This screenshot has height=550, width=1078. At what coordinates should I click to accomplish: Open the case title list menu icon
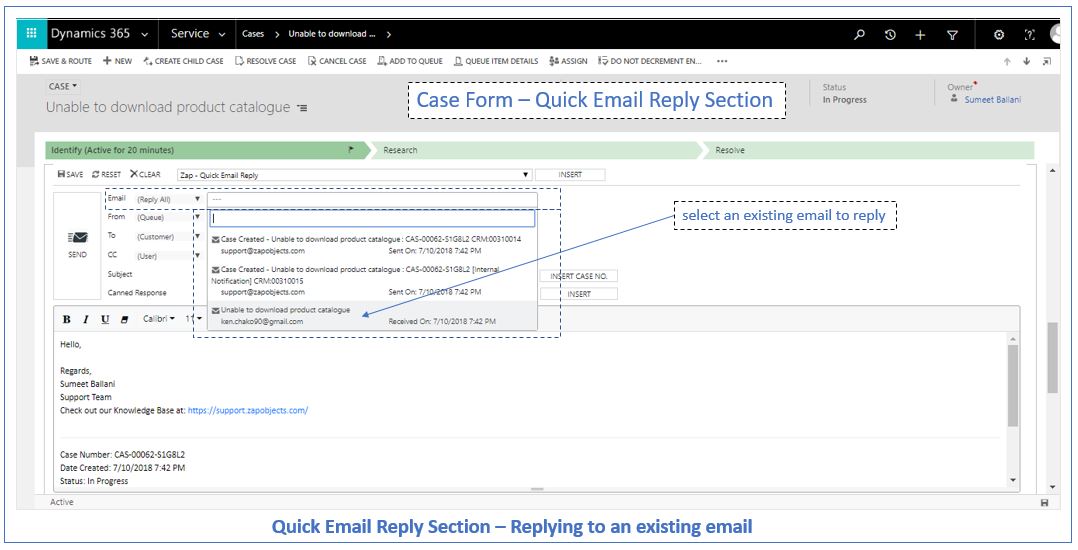tap(302, 108)
